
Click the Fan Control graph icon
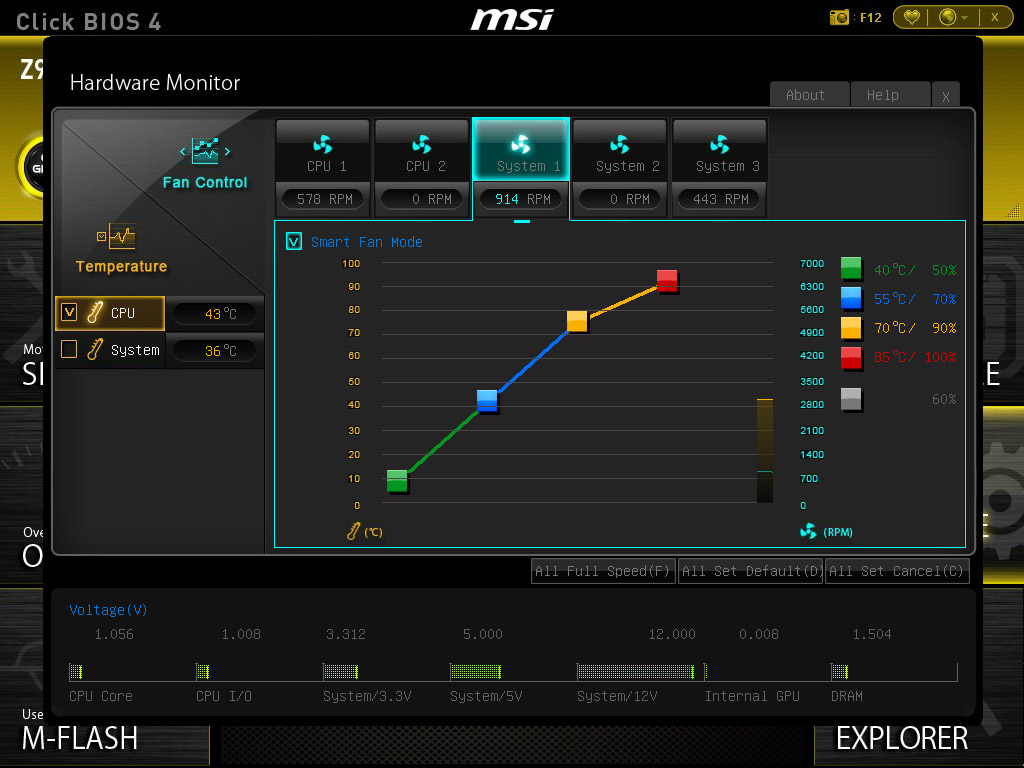coord(205,151)
